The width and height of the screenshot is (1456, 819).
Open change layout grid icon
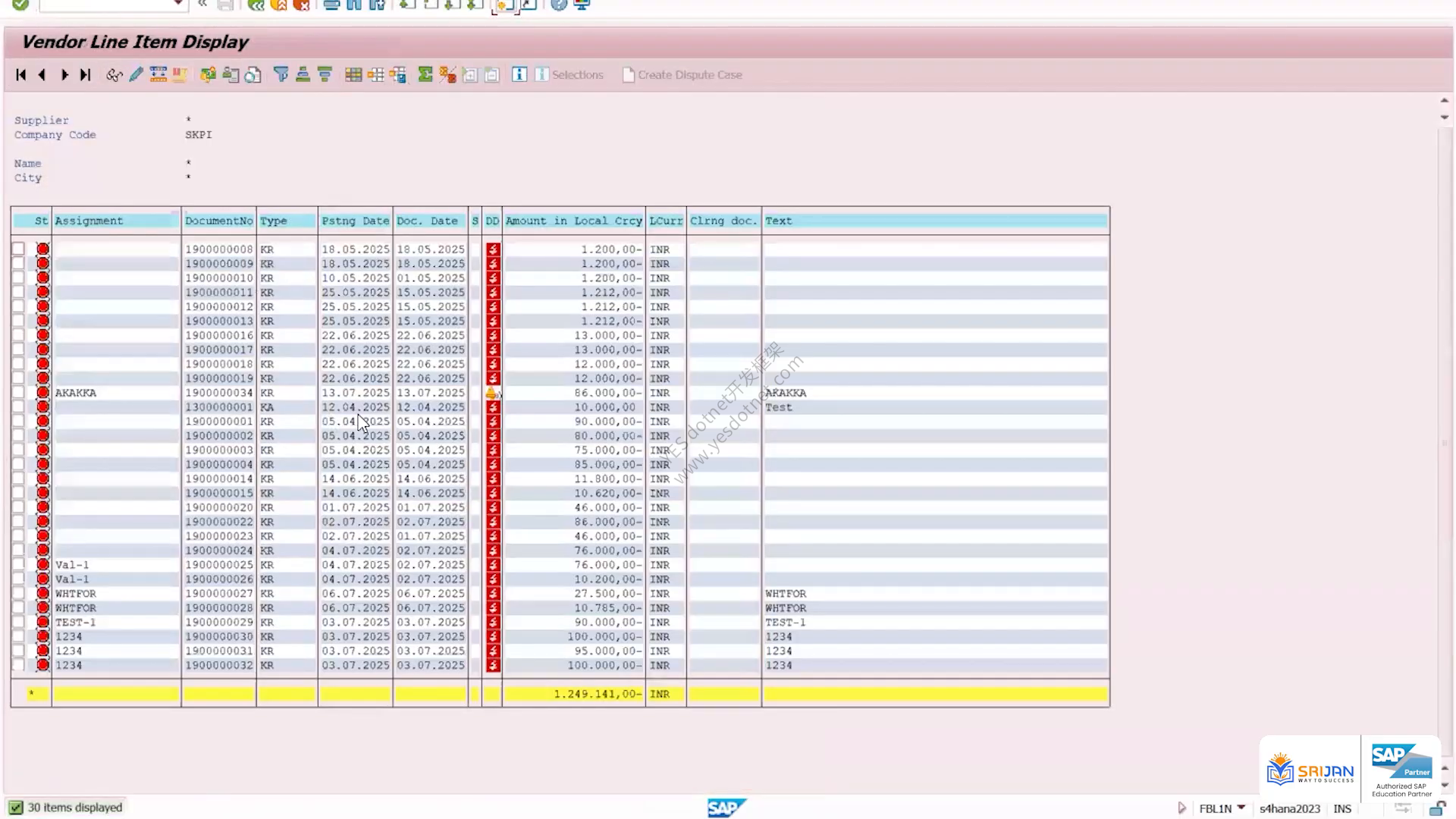[353, 74]
